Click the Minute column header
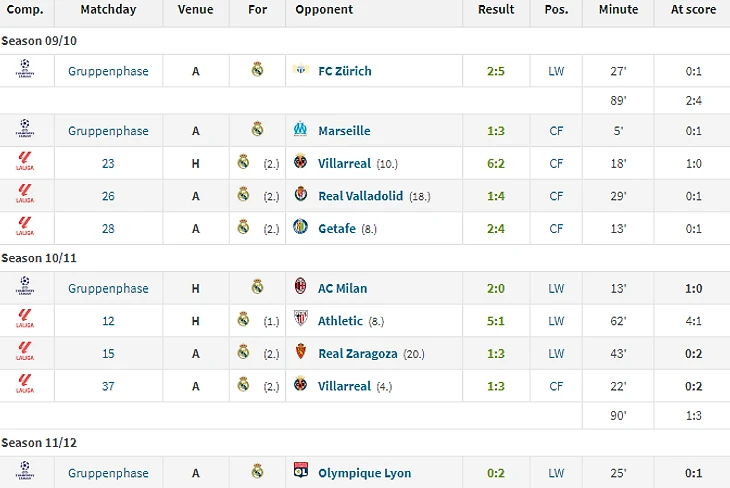 point(618,9)
